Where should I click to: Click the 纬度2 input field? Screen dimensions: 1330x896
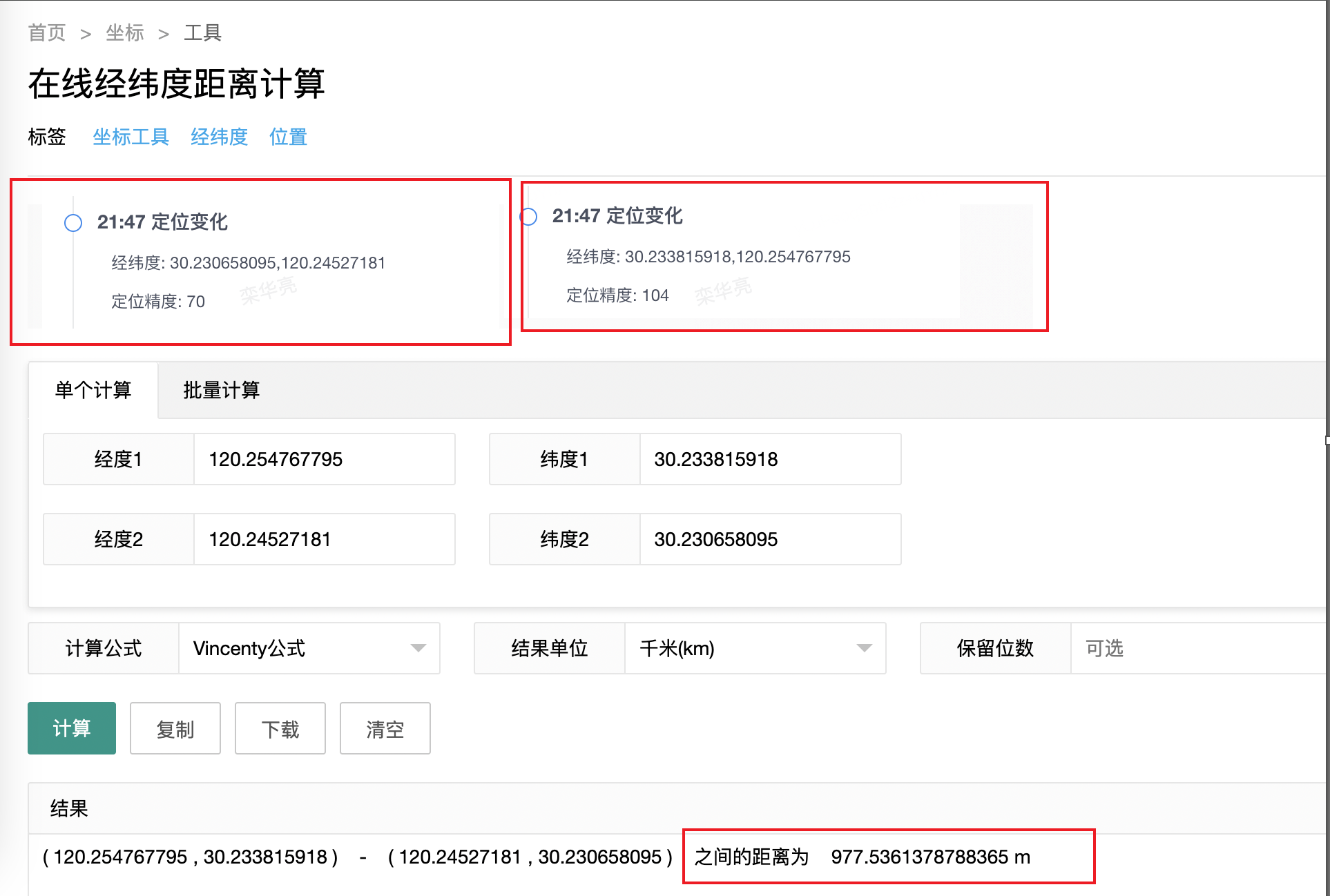[769, 540]
